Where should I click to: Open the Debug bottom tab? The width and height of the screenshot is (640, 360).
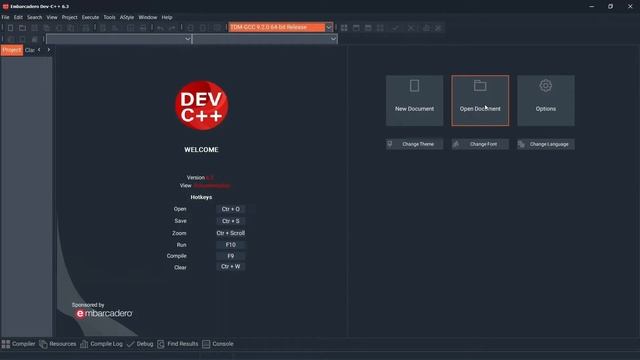point(140,344)
